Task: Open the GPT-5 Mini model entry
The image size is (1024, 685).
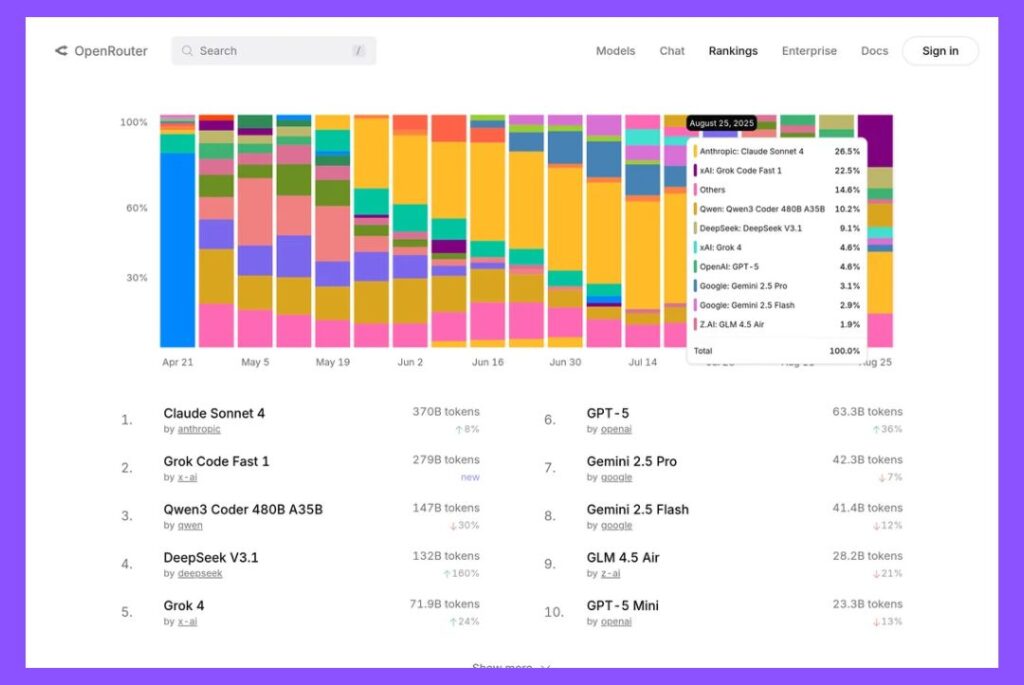Action: click(622, 606)
